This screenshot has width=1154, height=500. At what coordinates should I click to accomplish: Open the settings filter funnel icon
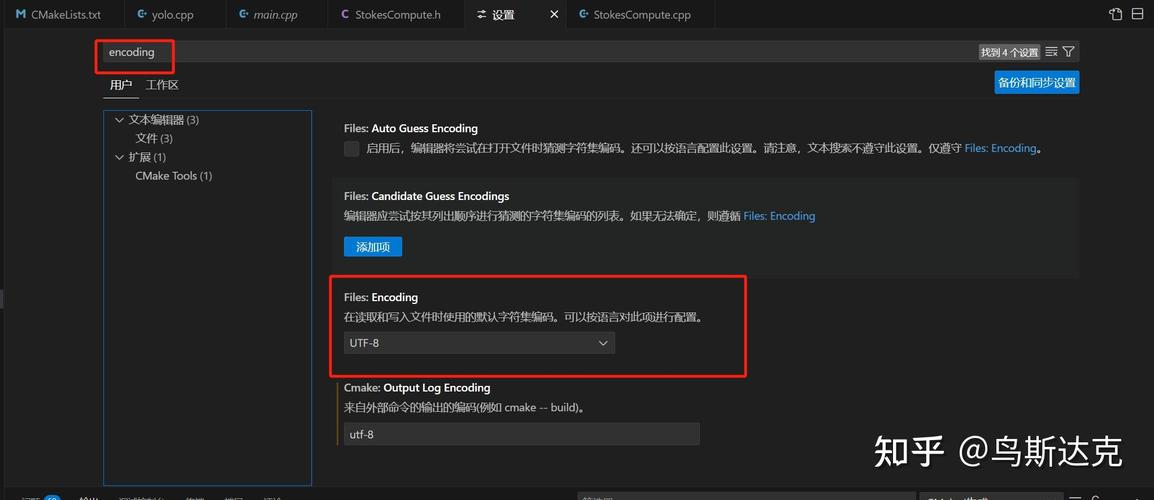[1069, 52]
